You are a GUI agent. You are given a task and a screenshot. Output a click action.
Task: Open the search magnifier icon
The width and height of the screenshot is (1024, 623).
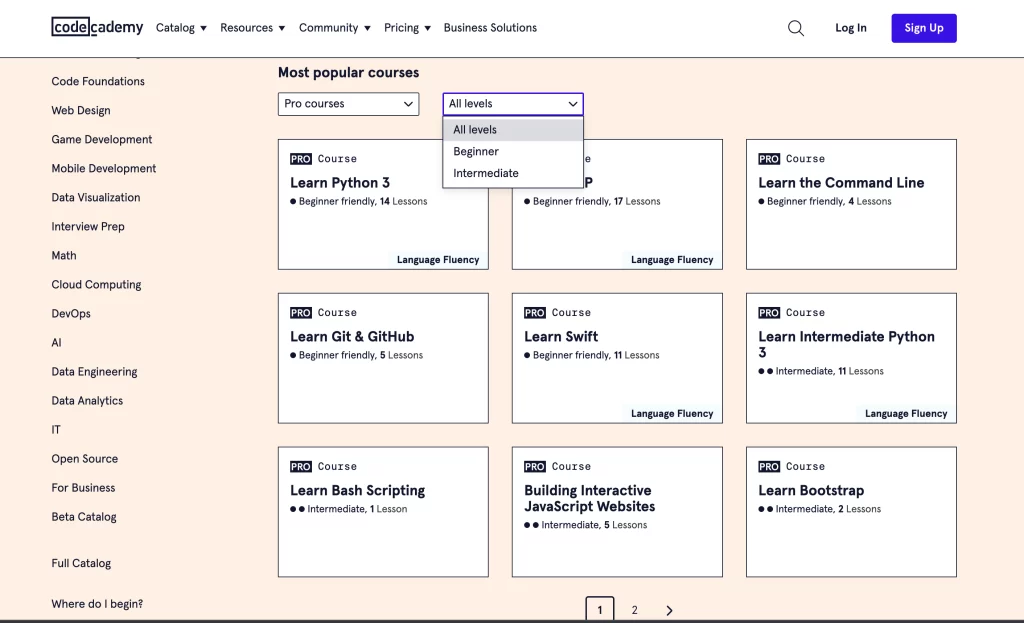[x=795, y=28]
